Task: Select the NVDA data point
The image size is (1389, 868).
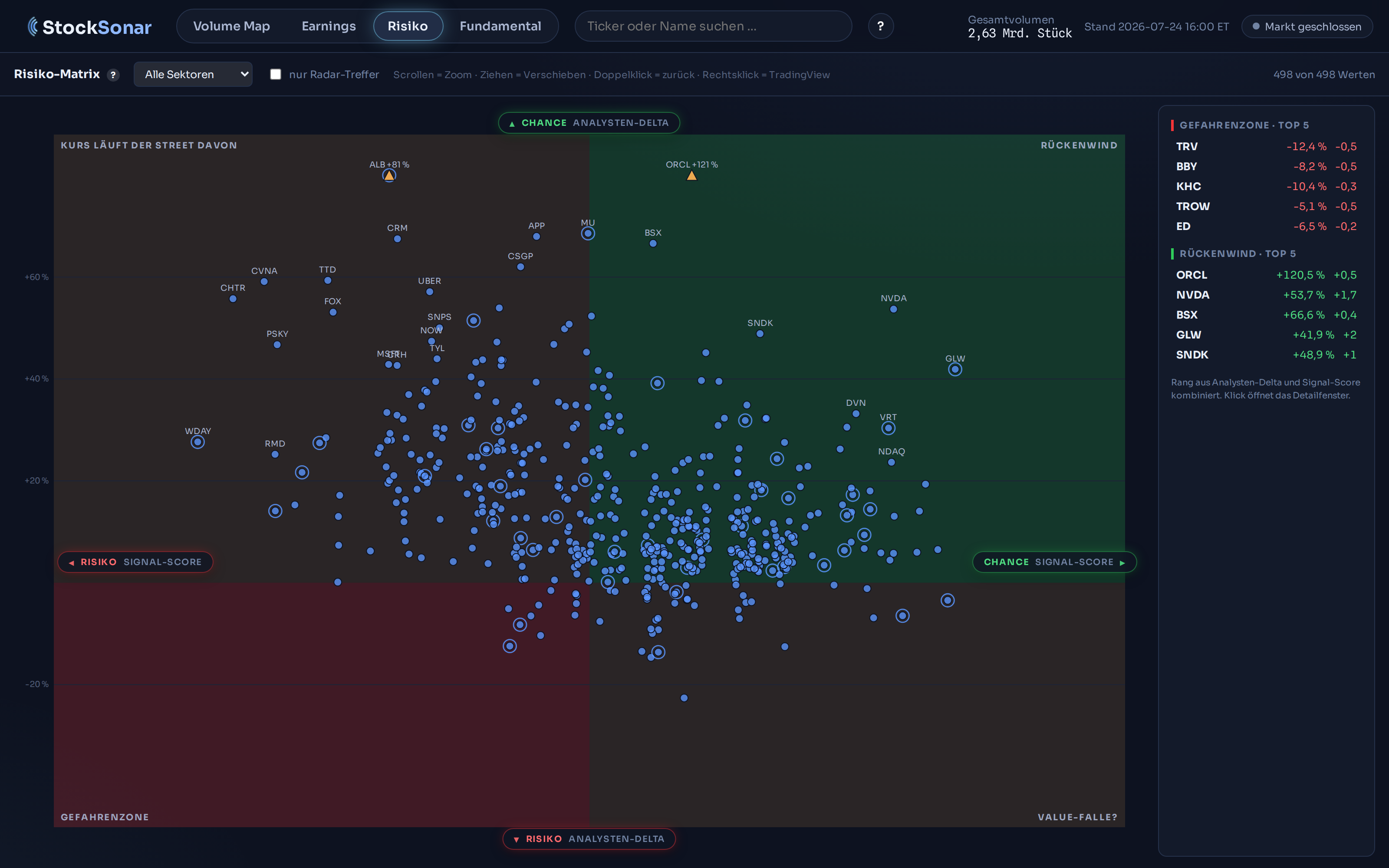Action: (x=894, y=309)
